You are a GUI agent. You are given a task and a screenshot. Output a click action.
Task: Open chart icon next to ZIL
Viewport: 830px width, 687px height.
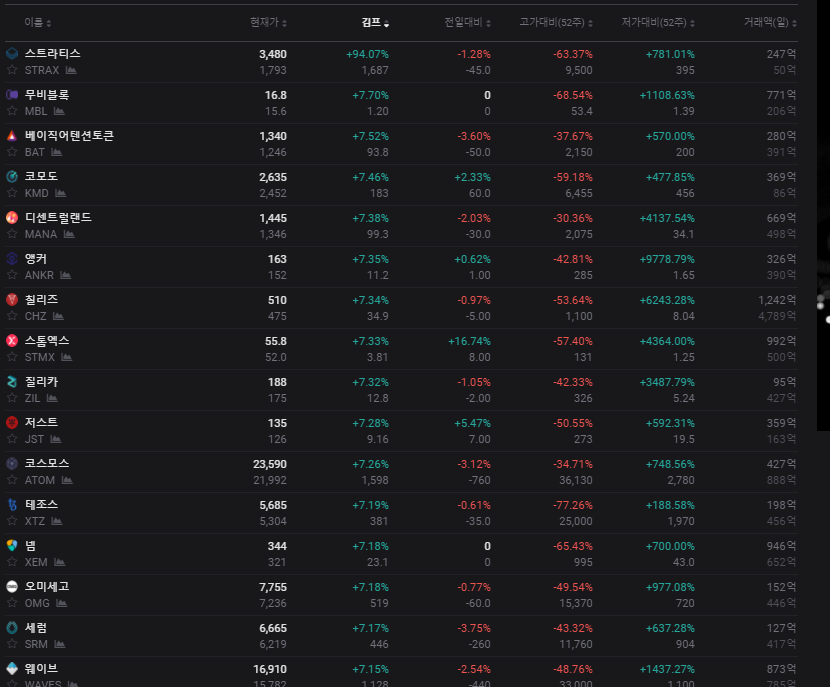[52, 398]
